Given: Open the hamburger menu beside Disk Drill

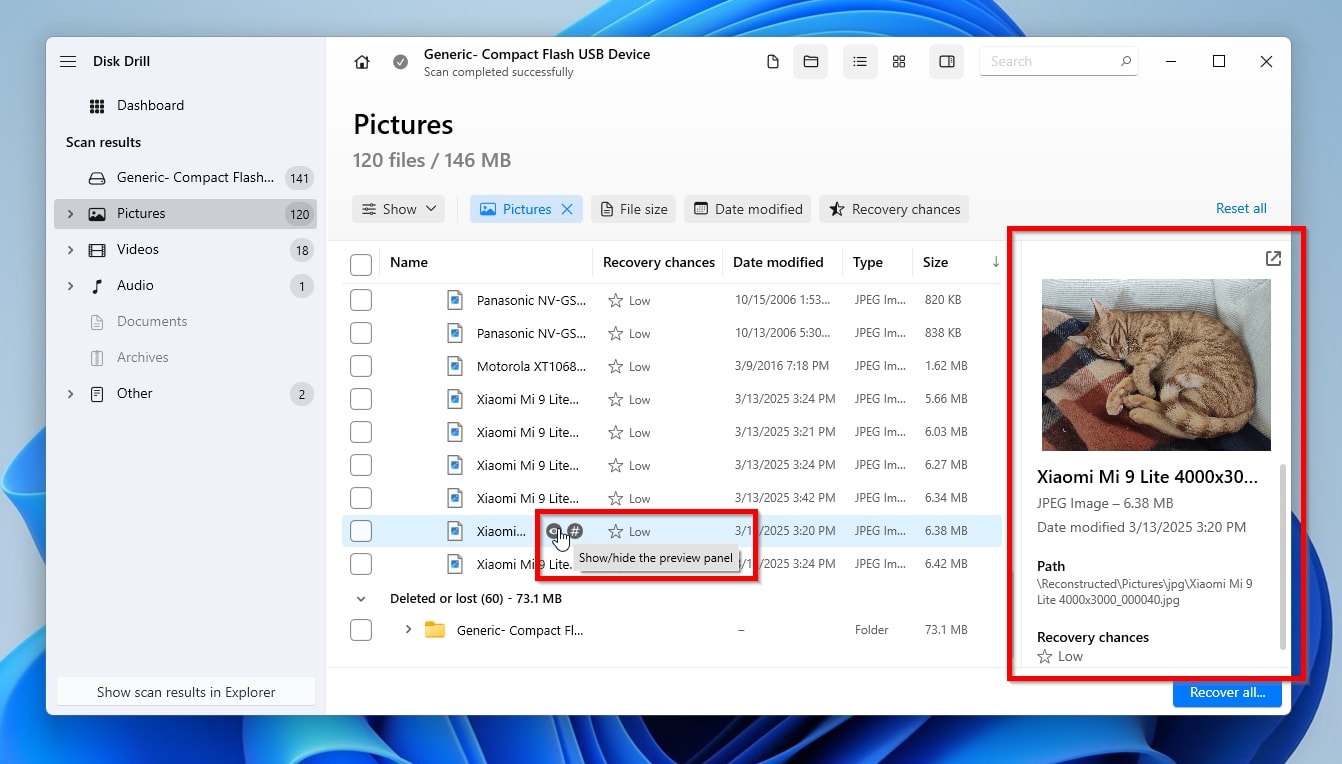Looking at the screenshot, I should 68,62.
